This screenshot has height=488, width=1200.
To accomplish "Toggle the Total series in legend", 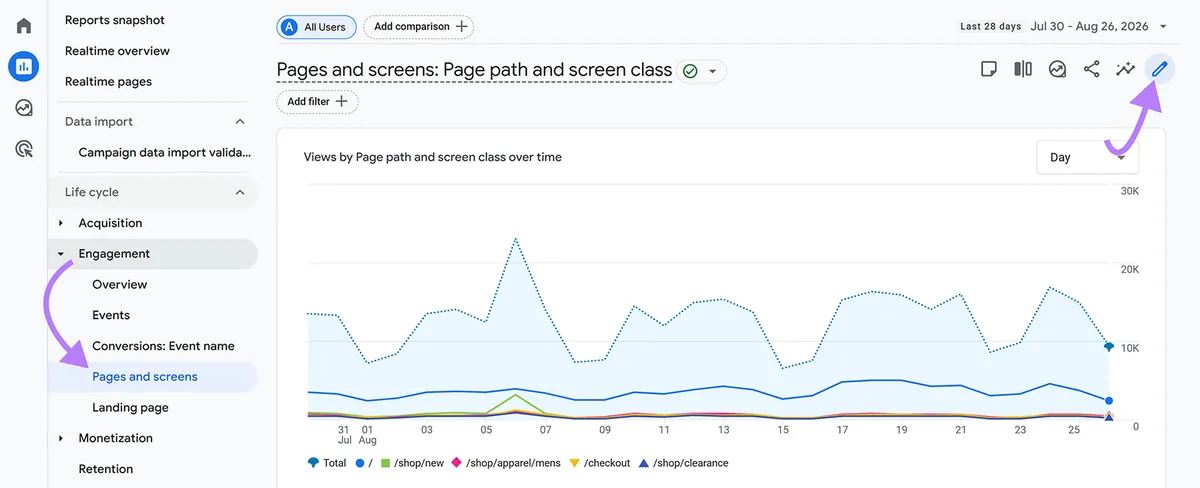I will tap(327, 463).
